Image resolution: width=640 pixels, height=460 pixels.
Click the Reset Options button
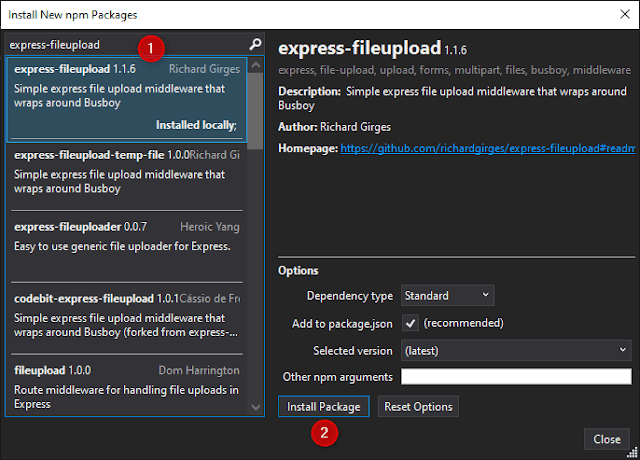click(x=418, y=407)
